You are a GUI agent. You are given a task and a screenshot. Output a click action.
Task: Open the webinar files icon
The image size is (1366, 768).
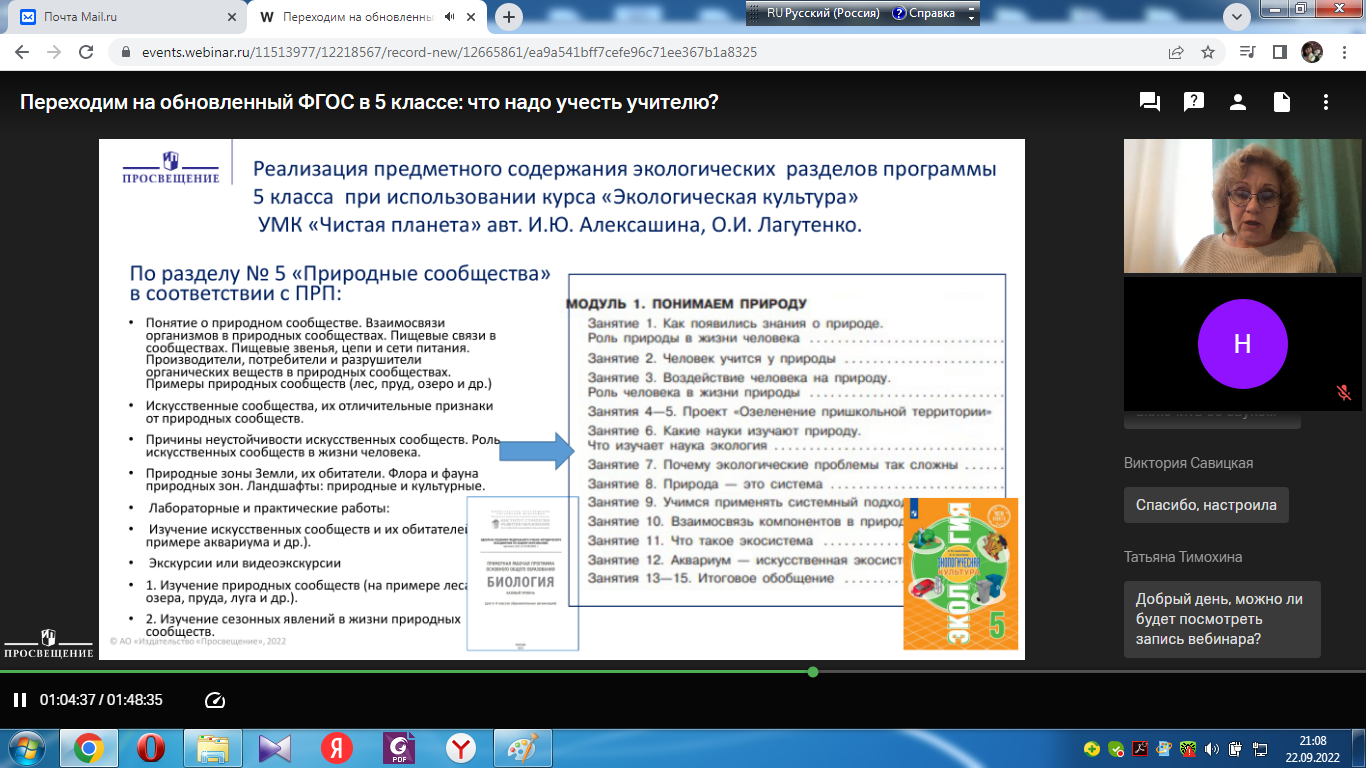[x=1282, y=102]
